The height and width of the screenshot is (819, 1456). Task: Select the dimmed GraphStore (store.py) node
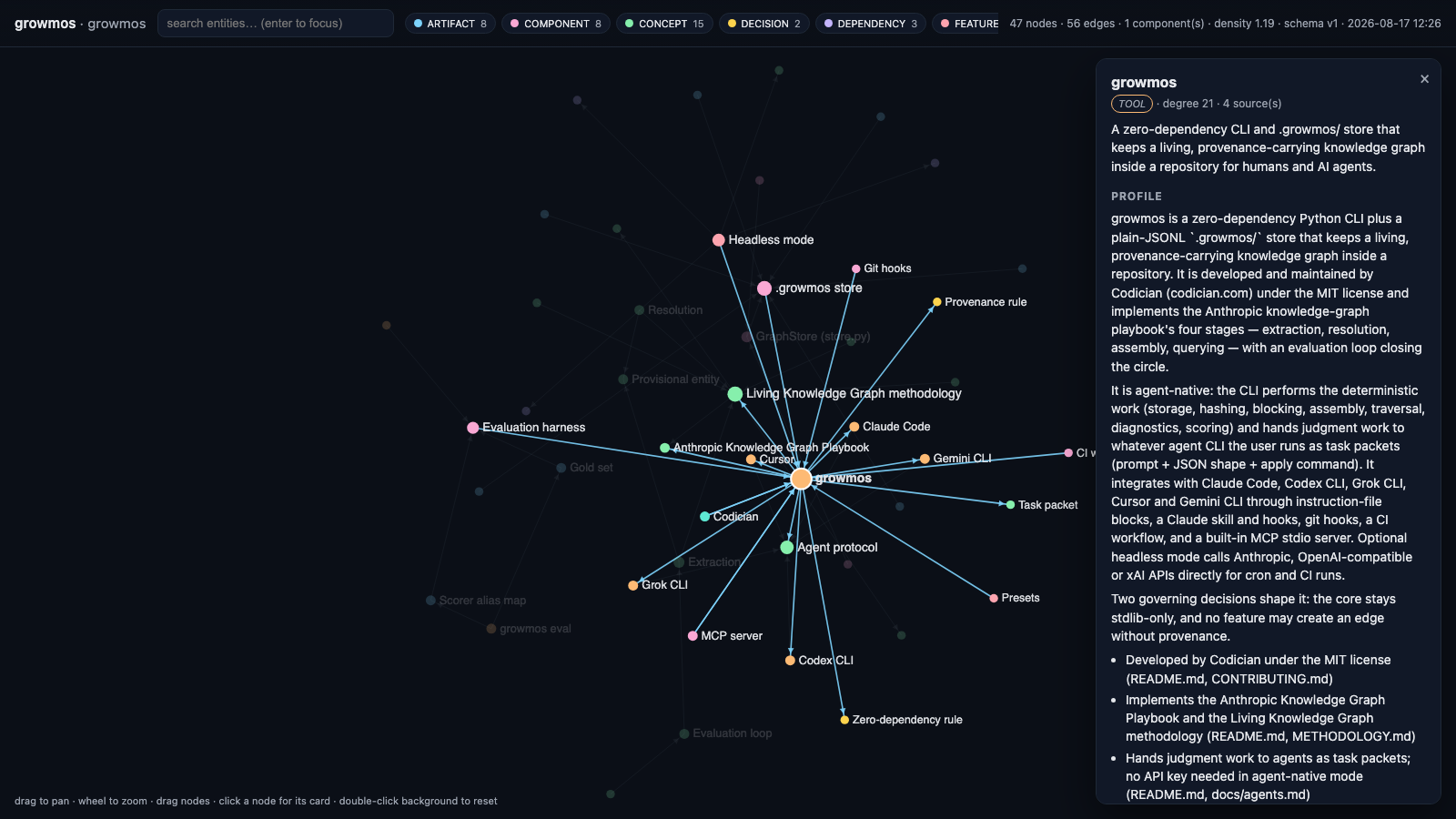click(747, 337)
